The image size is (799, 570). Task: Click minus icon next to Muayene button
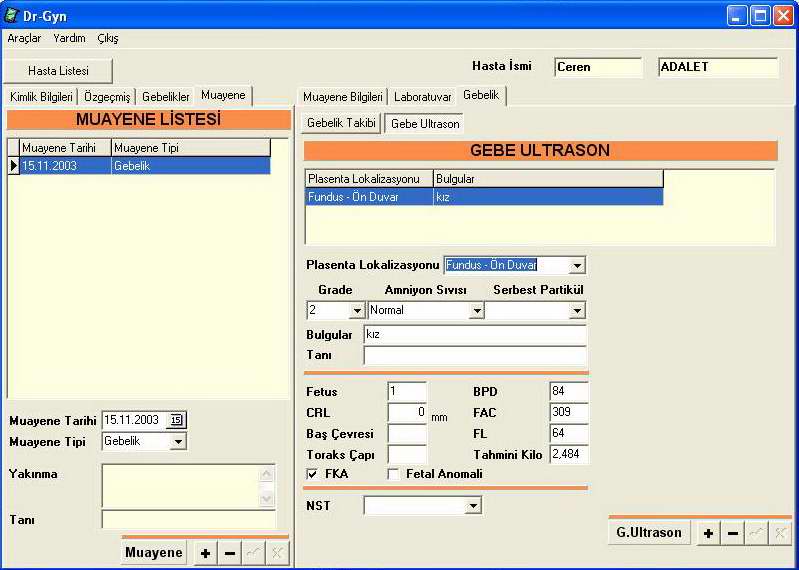click(230, 553)
